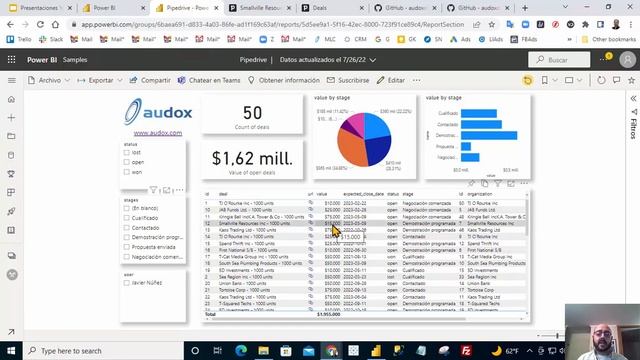Check the lost status checkbox

click(x=127, y=152)
